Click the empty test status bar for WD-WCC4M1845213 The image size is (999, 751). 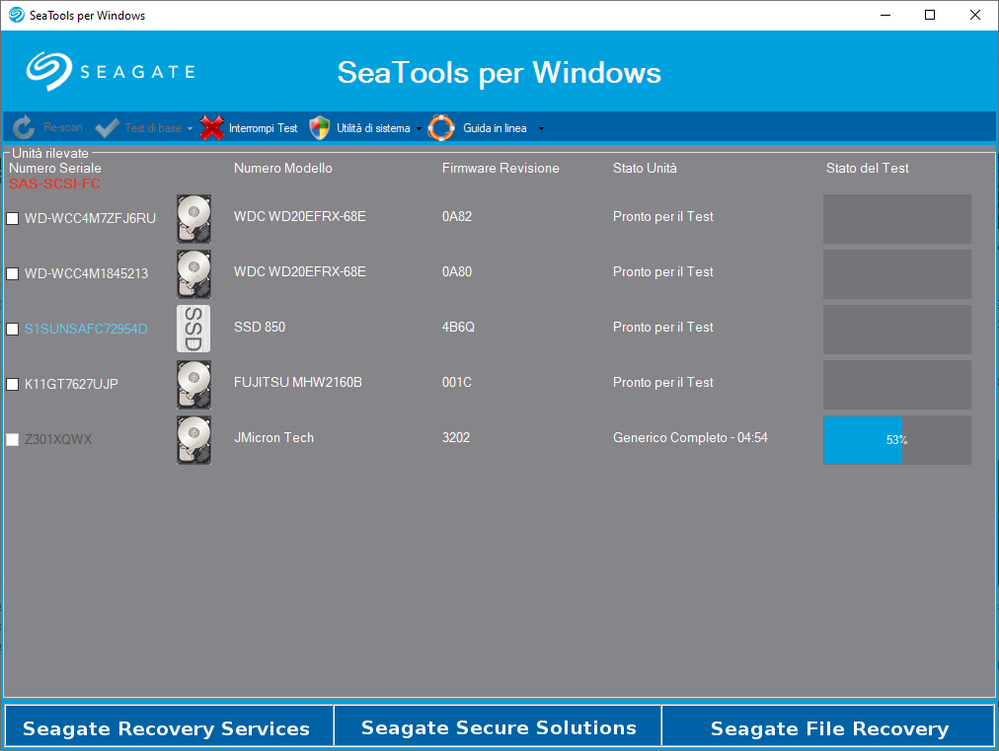click(x=897, y=274)
